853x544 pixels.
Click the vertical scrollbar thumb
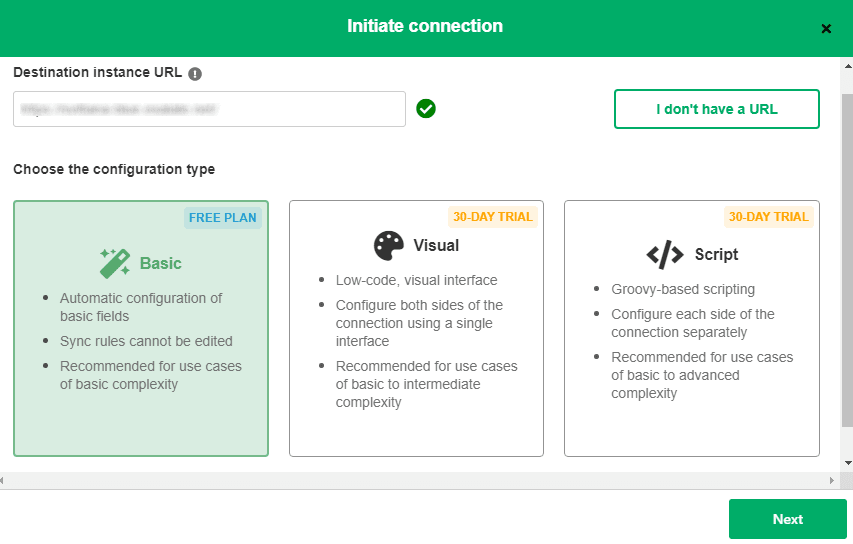848,260
